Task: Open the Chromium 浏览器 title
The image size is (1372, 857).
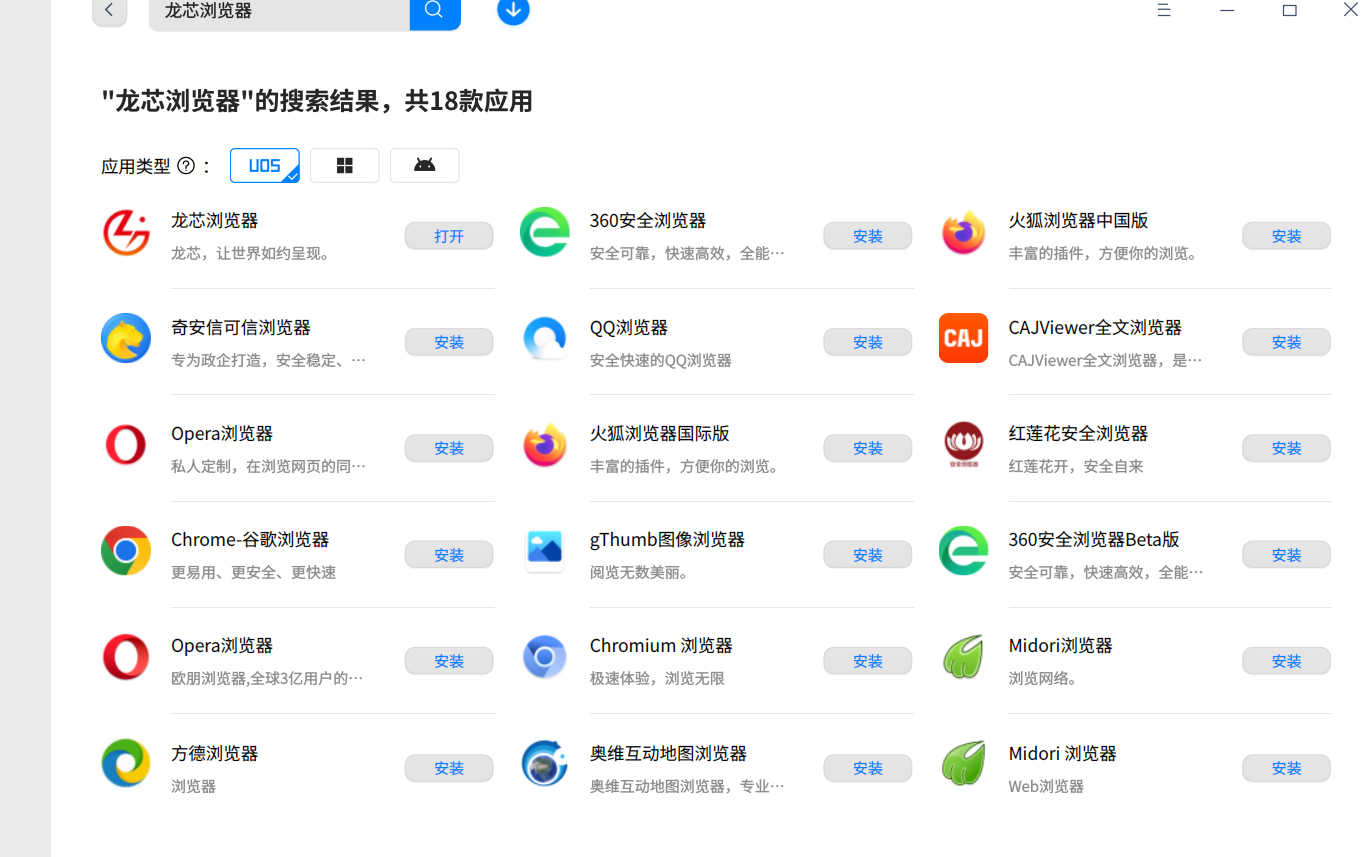Action: tap(661, 645)
